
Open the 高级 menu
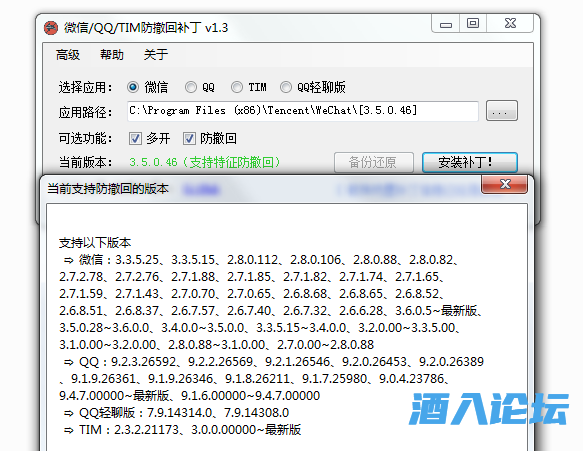coord(68,55)
